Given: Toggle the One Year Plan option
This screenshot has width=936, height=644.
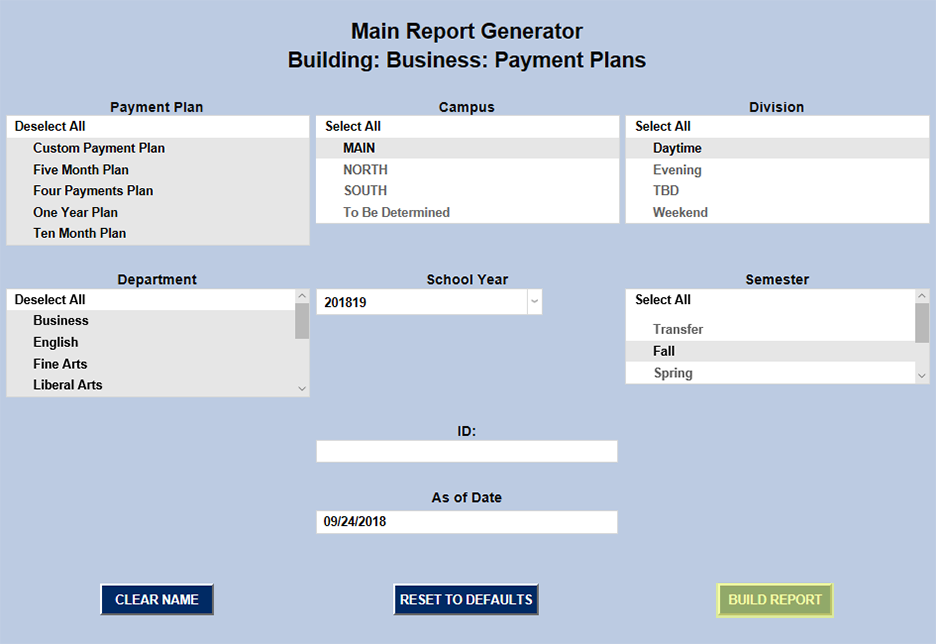Looking at the screenshot, I should 75,212.
